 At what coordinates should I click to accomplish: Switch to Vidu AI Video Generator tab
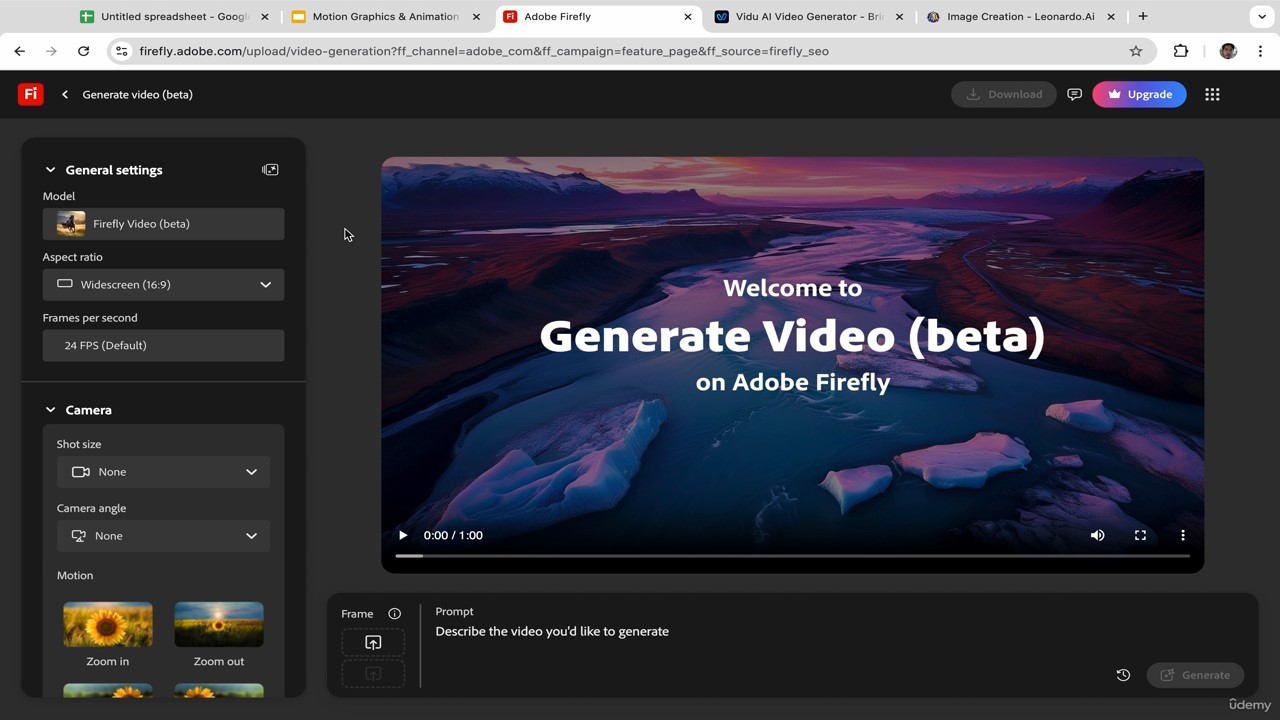(807, 17)
